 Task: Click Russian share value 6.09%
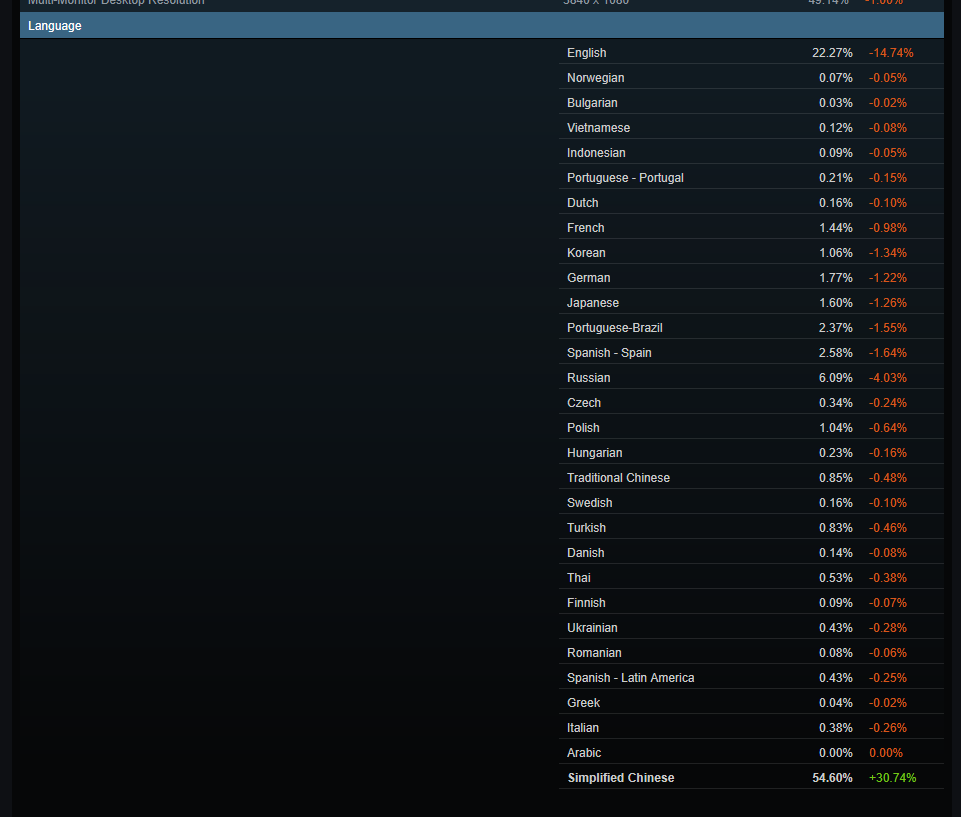[x=836, y=378]
